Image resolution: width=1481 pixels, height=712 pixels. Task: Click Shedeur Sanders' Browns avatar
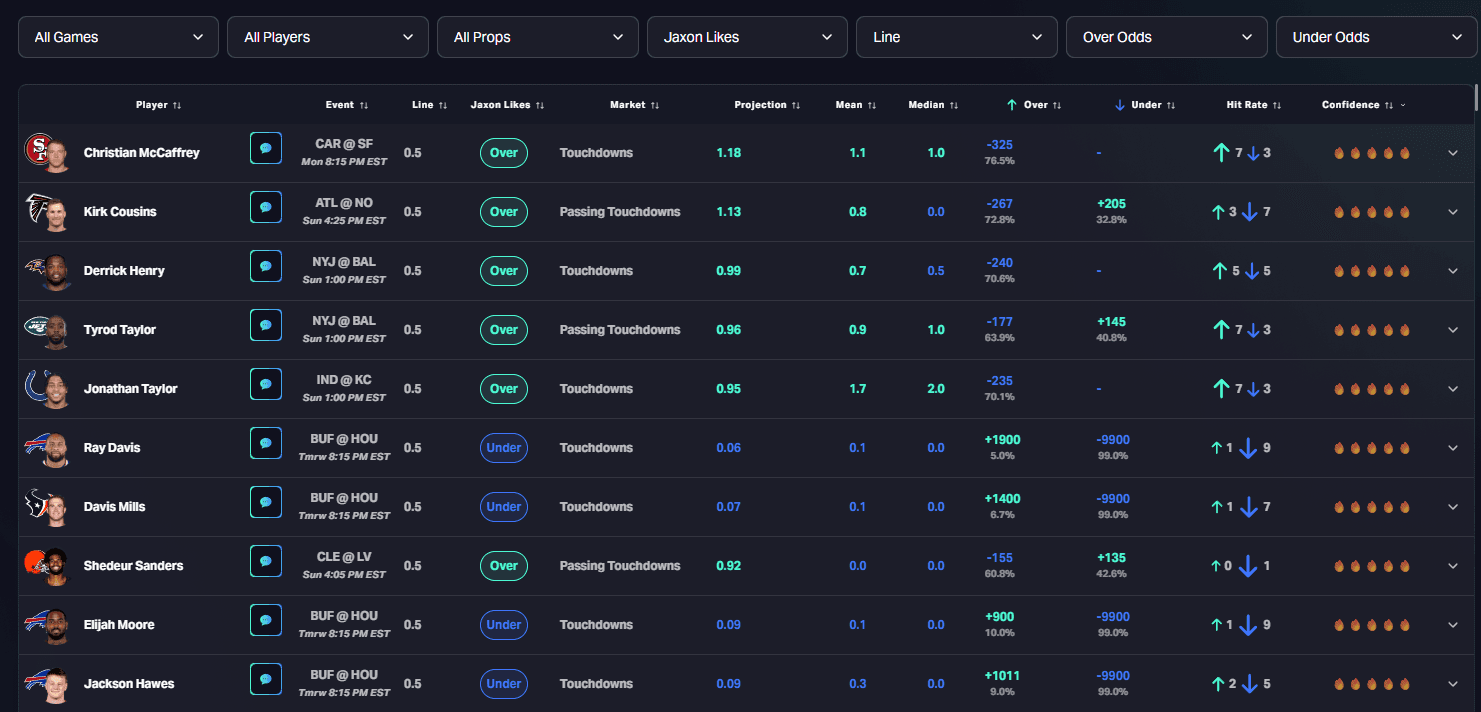click(47, 566)
